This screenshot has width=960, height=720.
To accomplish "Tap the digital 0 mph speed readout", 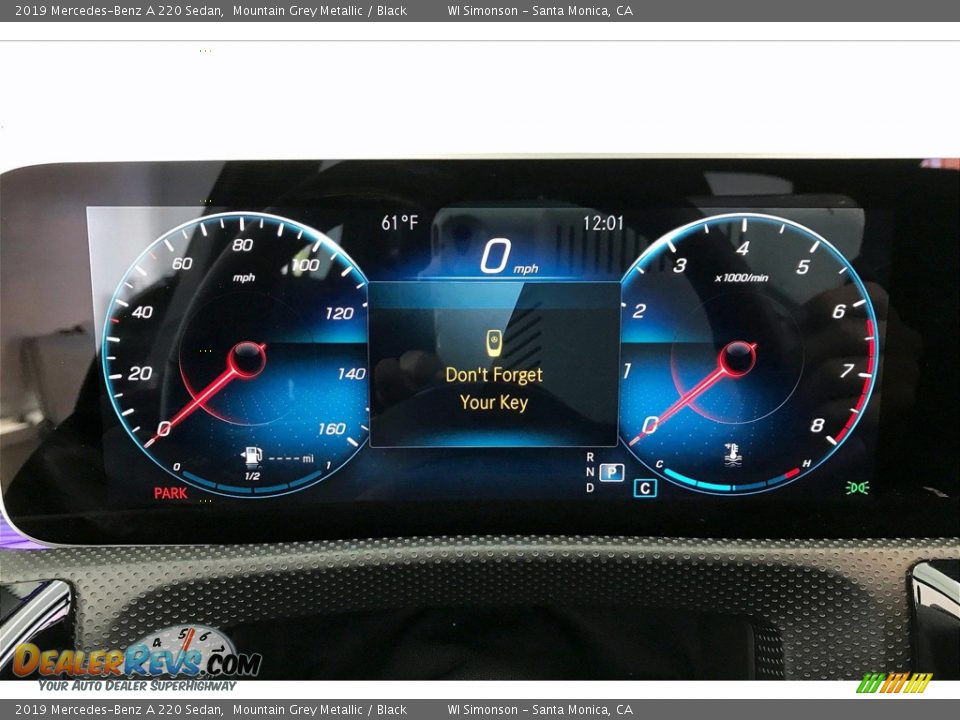I will click(507, 258).
